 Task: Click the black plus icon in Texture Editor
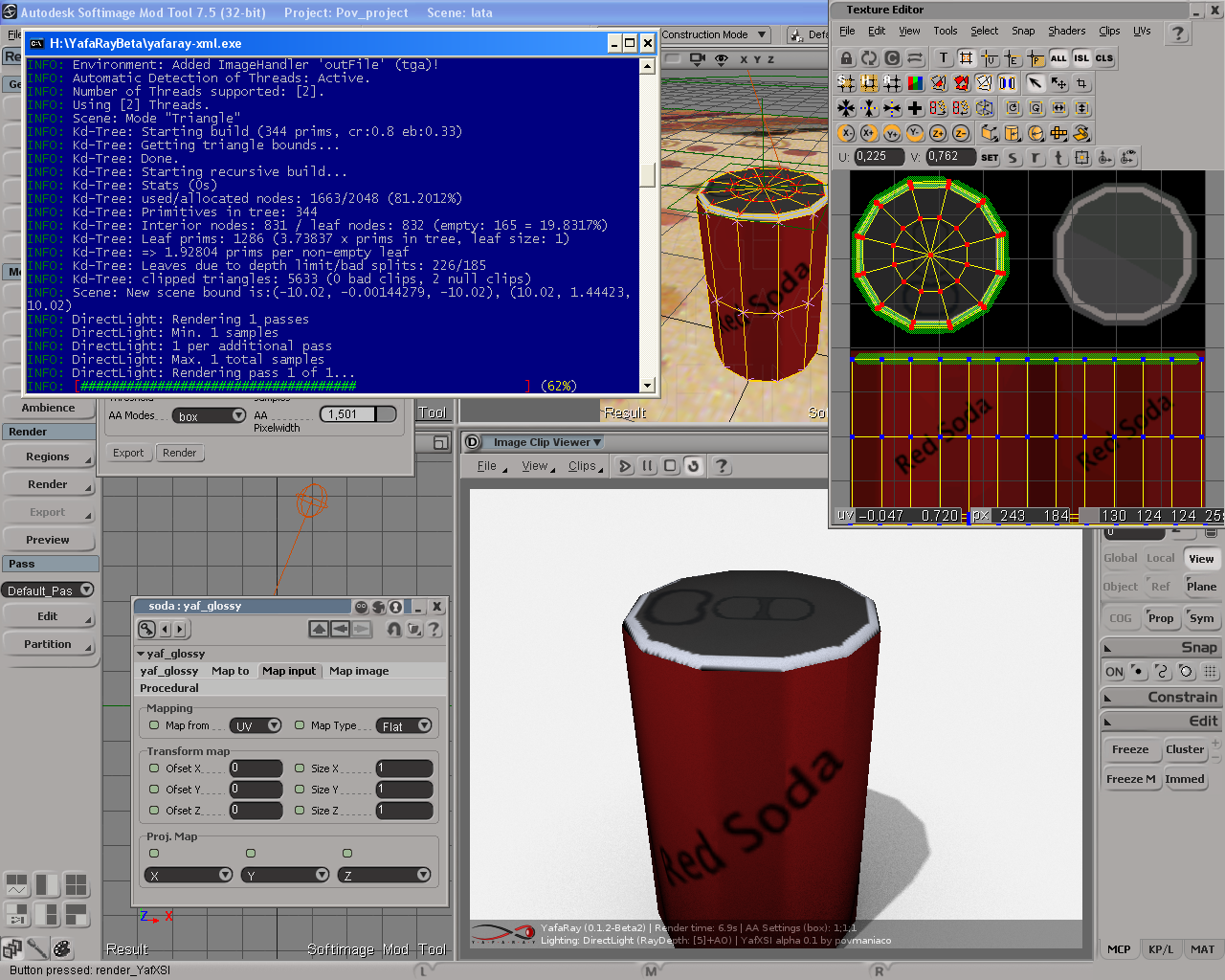[x=915, y=108]
